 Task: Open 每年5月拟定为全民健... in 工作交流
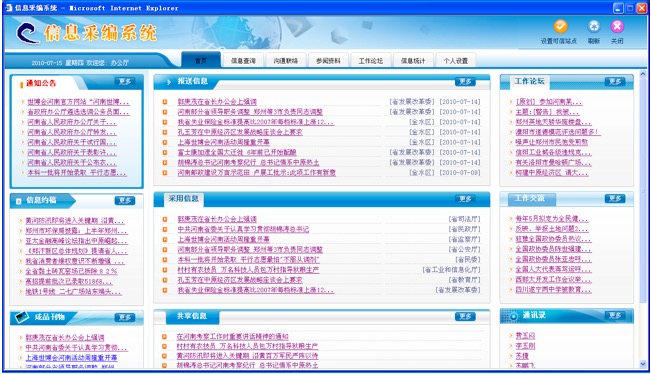552,219
